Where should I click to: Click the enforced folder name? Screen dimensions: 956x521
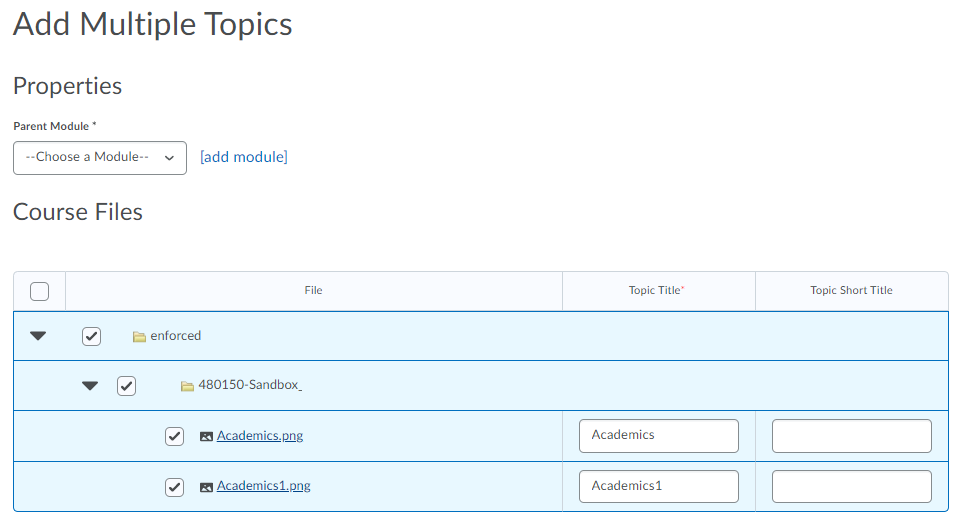click(176, 336)
